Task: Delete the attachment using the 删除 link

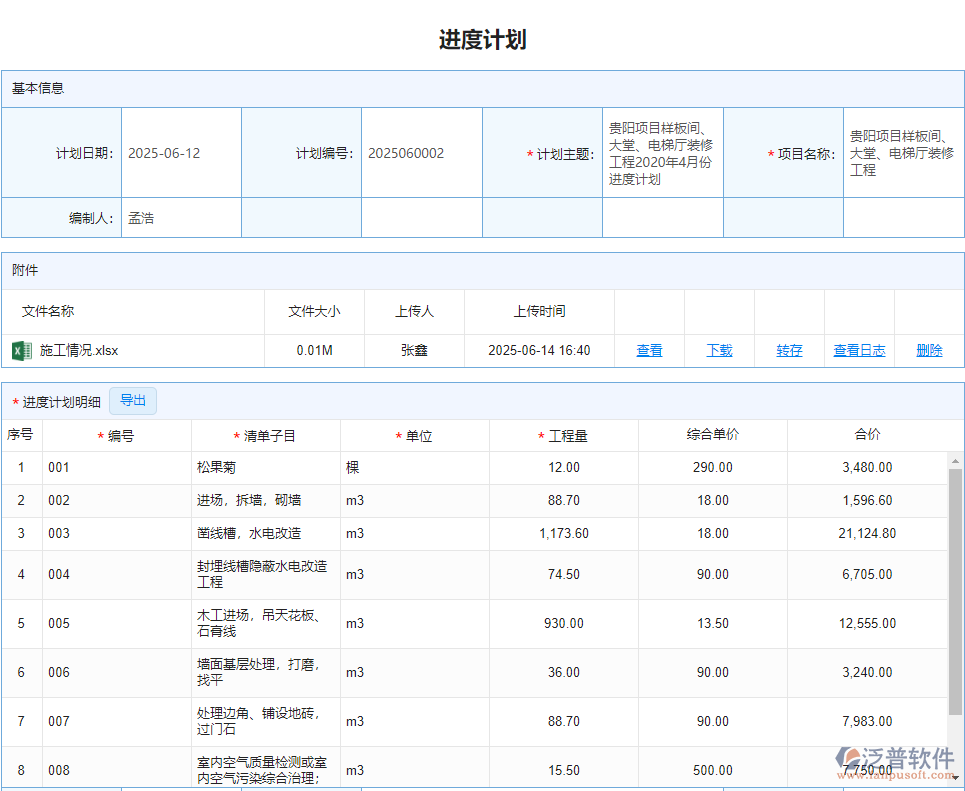Action: coord(928,350)
